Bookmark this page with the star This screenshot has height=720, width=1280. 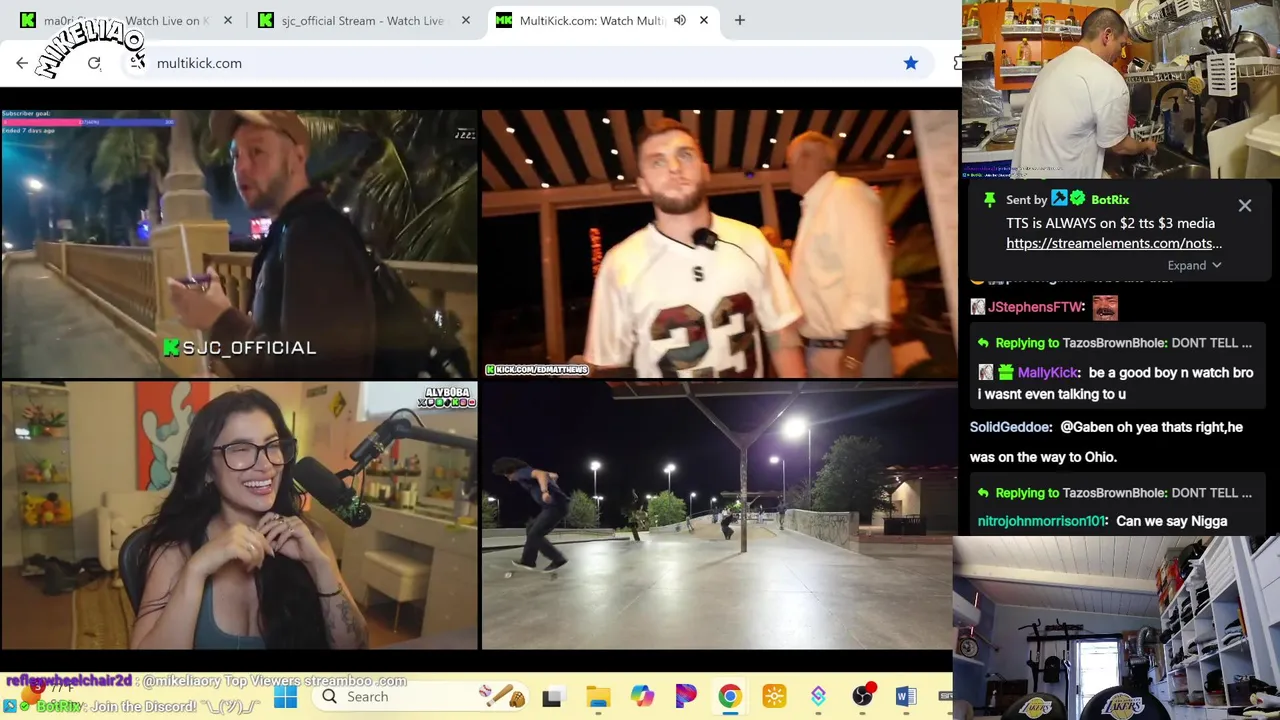911,63
